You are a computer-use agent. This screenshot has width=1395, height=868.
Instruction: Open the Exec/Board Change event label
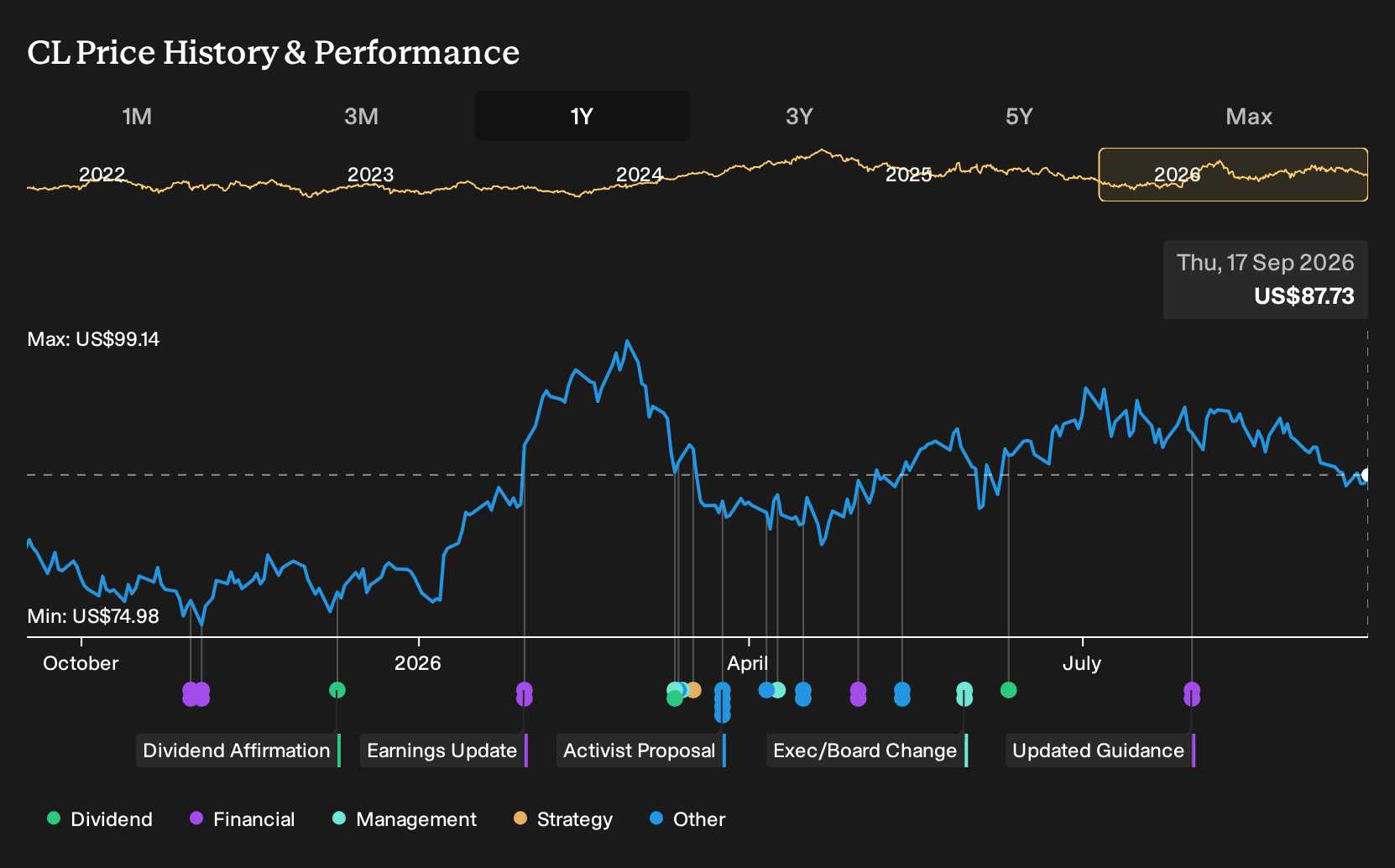click(x=867, y=750)
